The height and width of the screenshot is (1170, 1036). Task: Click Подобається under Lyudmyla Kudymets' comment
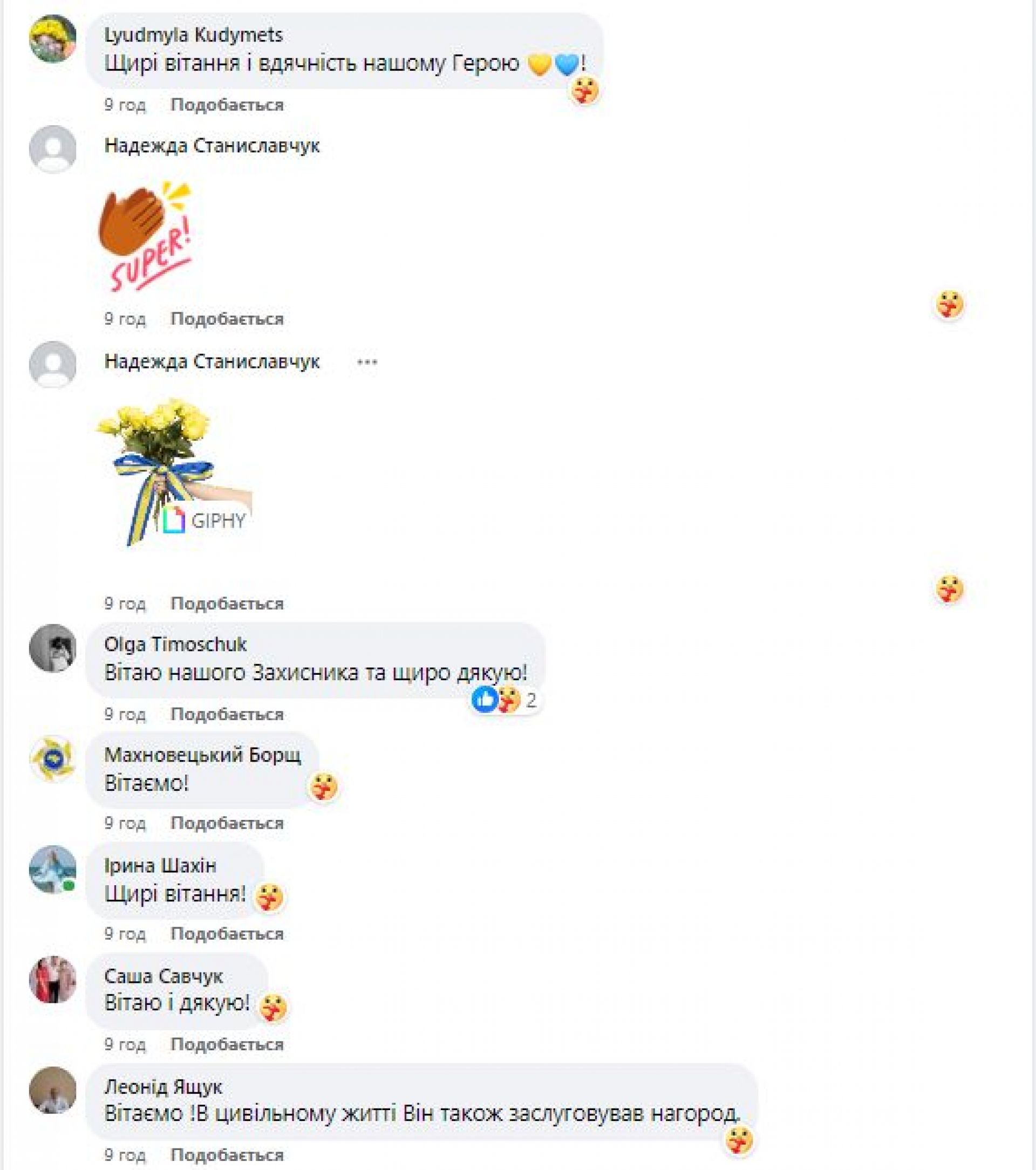point(227,105)
